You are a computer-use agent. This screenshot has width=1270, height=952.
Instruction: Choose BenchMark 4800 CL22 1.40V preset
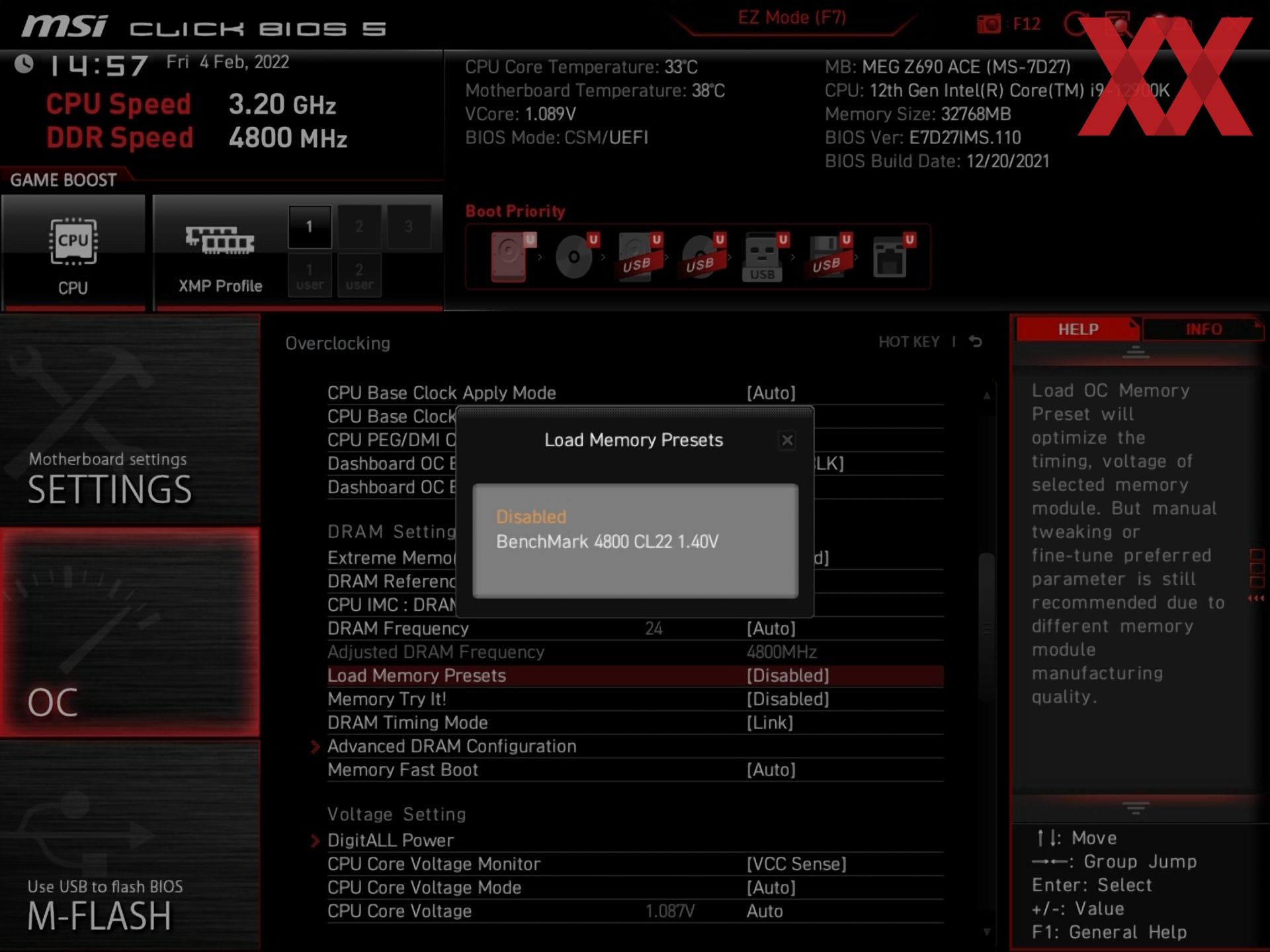pos(607,542)
